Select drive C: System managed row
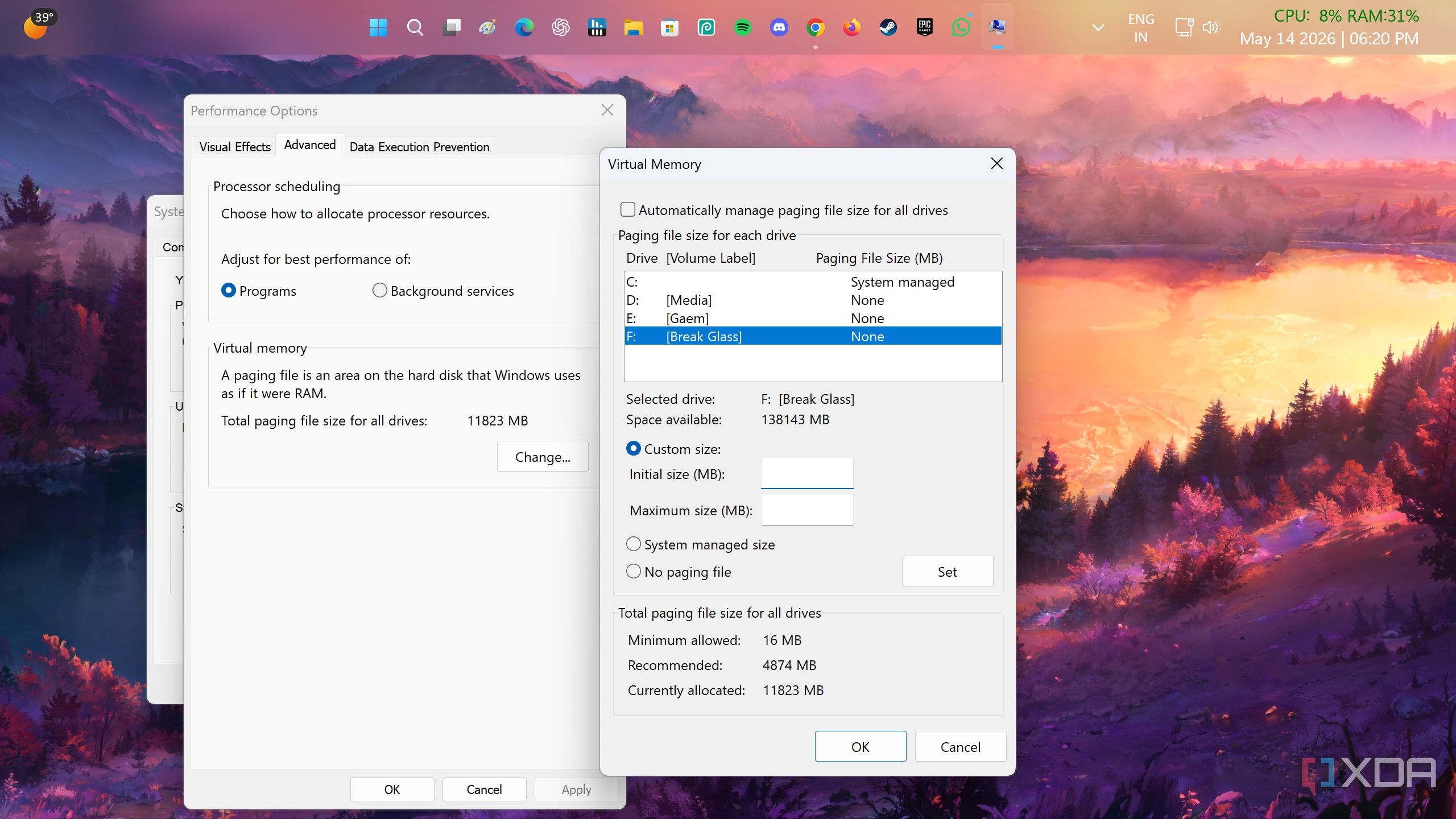 (813, 282)
